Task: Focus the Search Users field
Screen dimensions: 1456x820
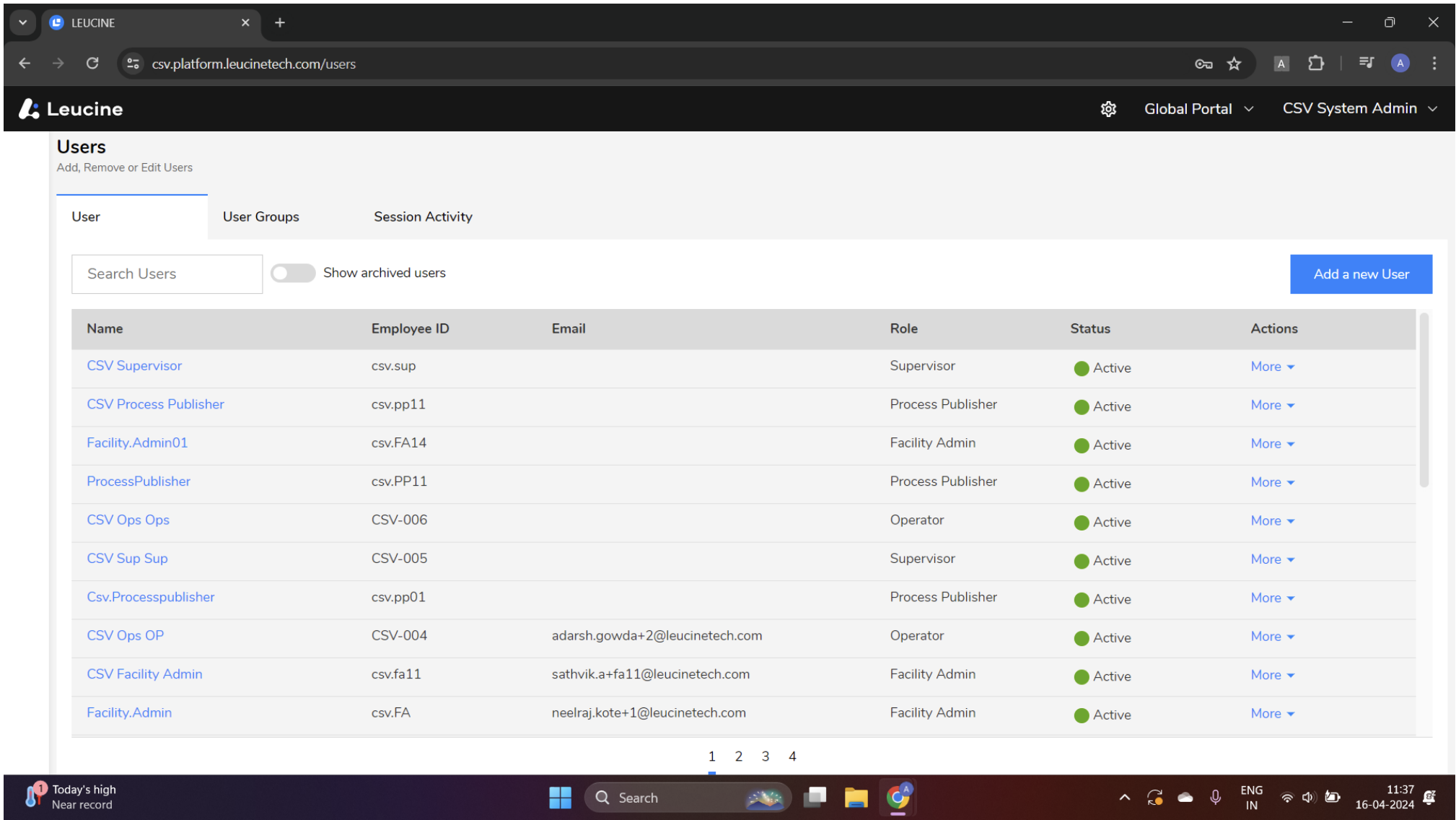Action: [x=167, y=274]
